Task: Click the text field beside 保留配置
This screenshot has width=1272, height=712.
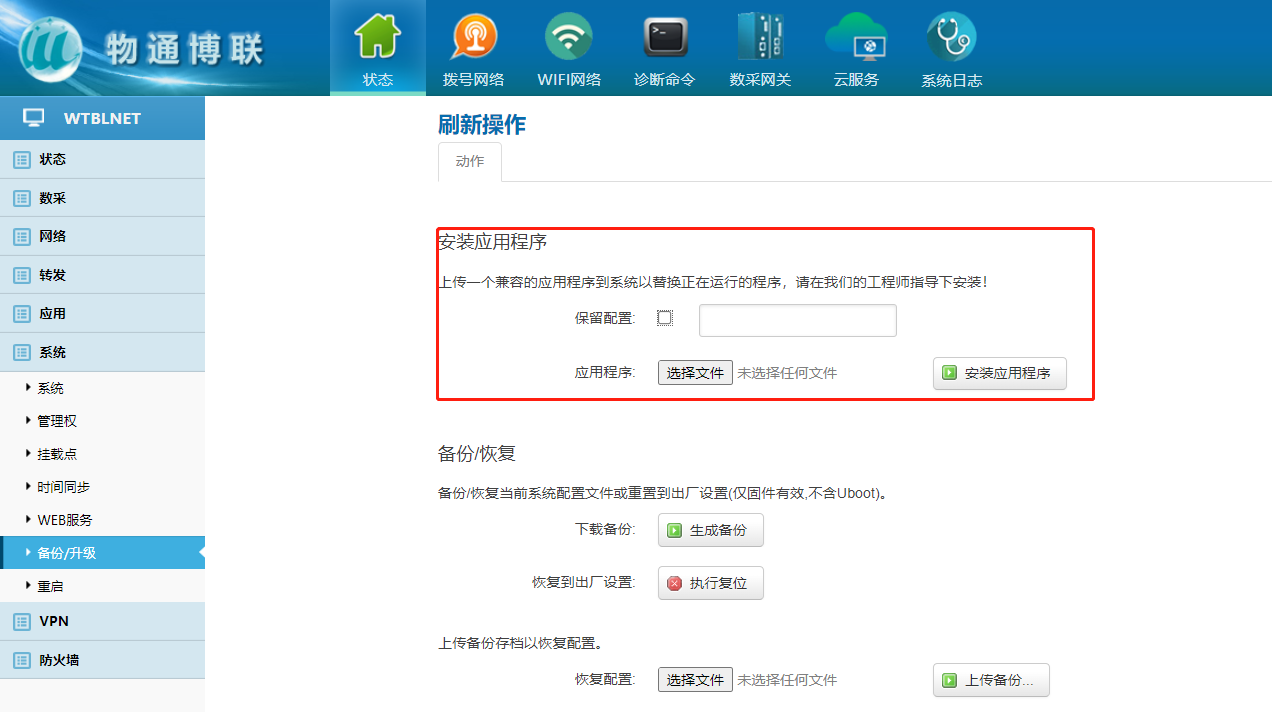Action: tap(797, 321)
